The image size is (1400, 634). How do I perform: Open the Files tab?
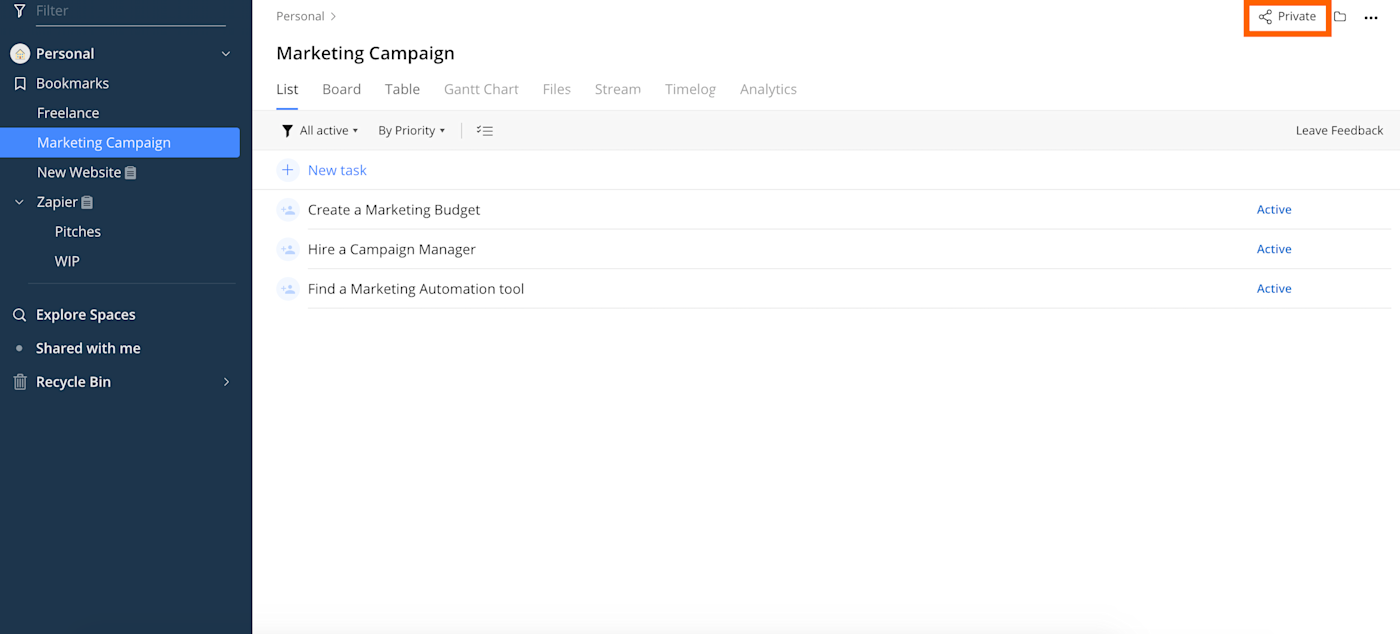point(557,89)
